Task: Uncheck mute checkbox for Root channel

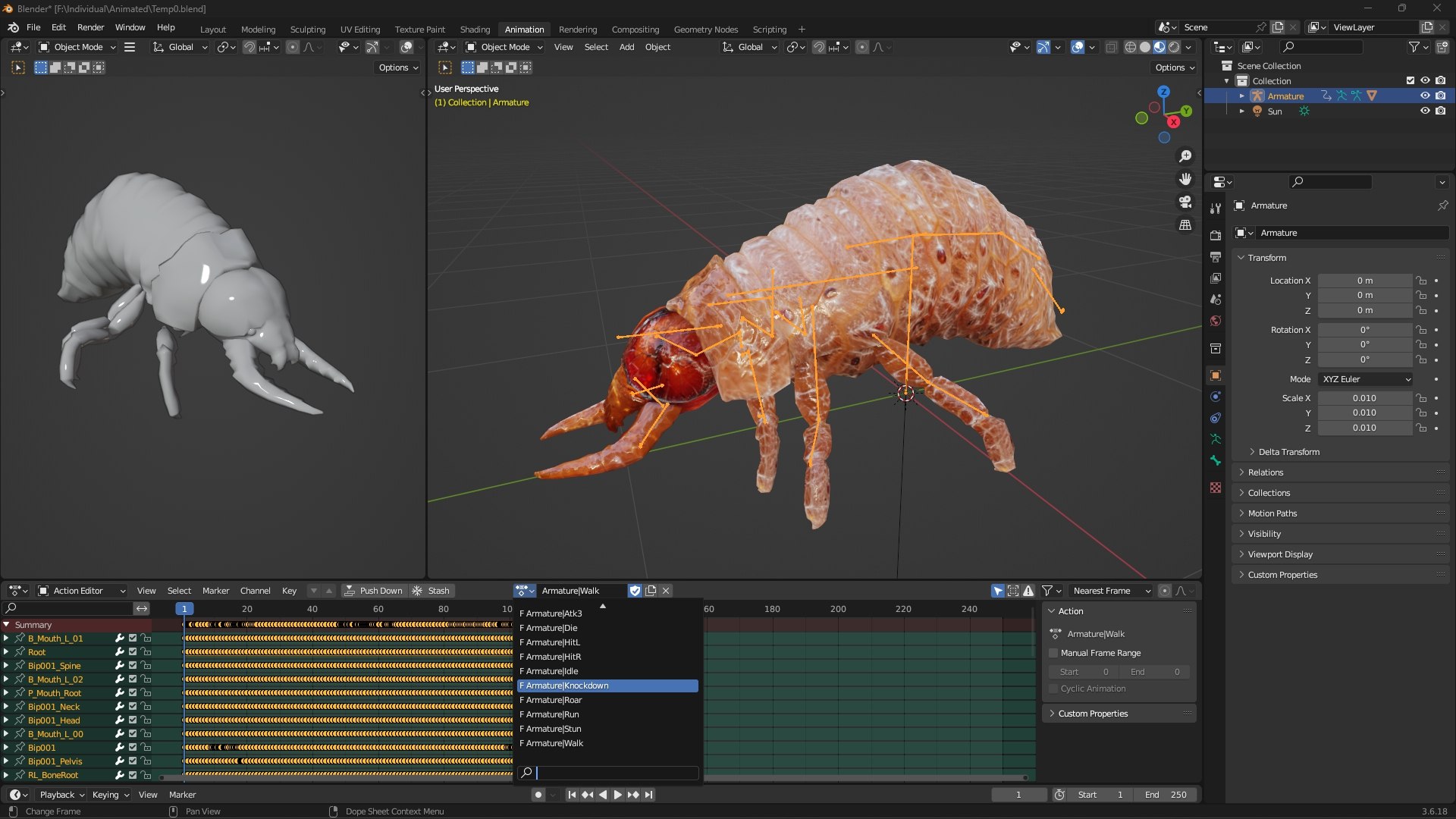Action: point(133,652)
